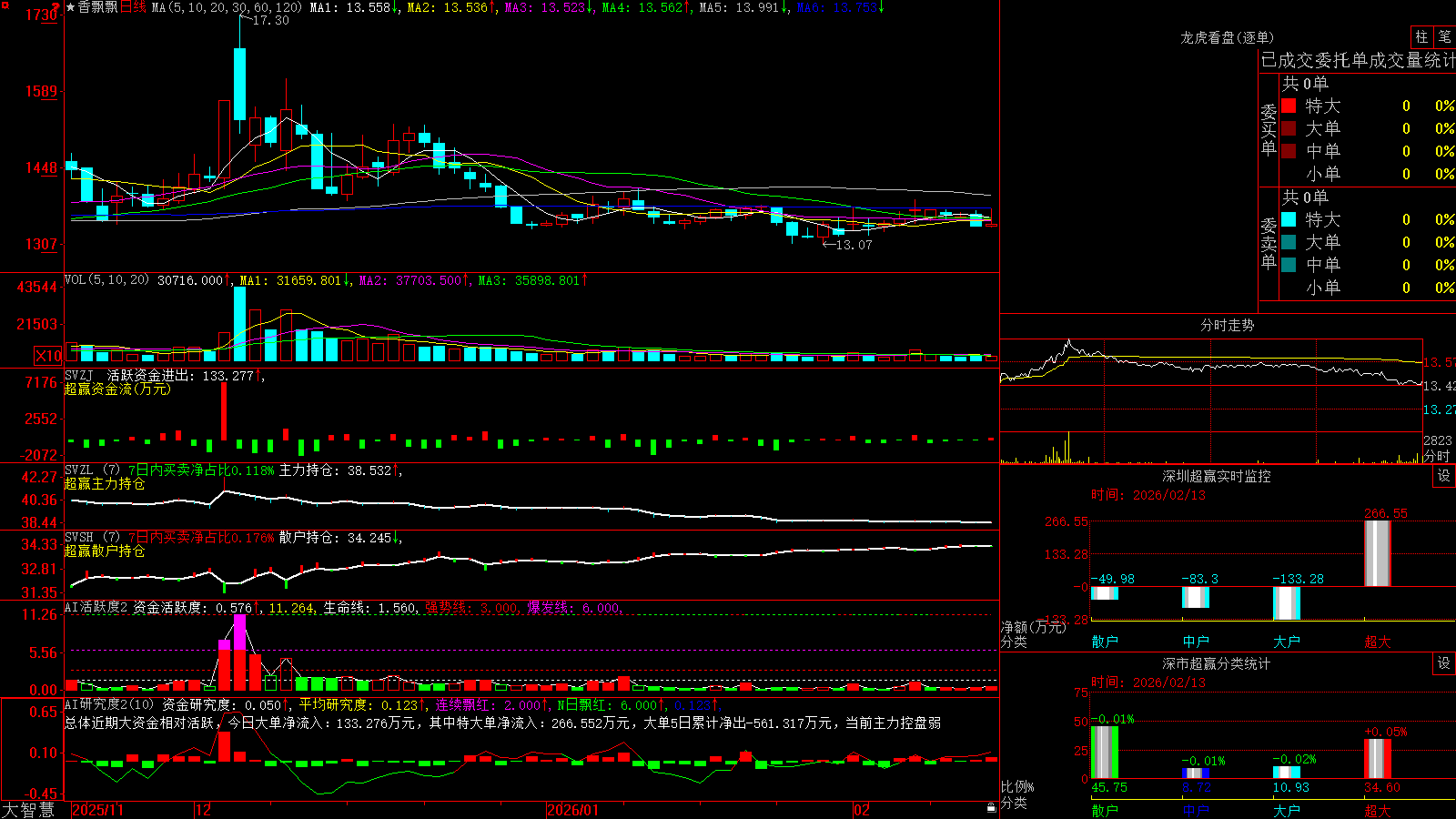
Task: Toggle the 柱 bar view mode
Action: point(1421,36)
